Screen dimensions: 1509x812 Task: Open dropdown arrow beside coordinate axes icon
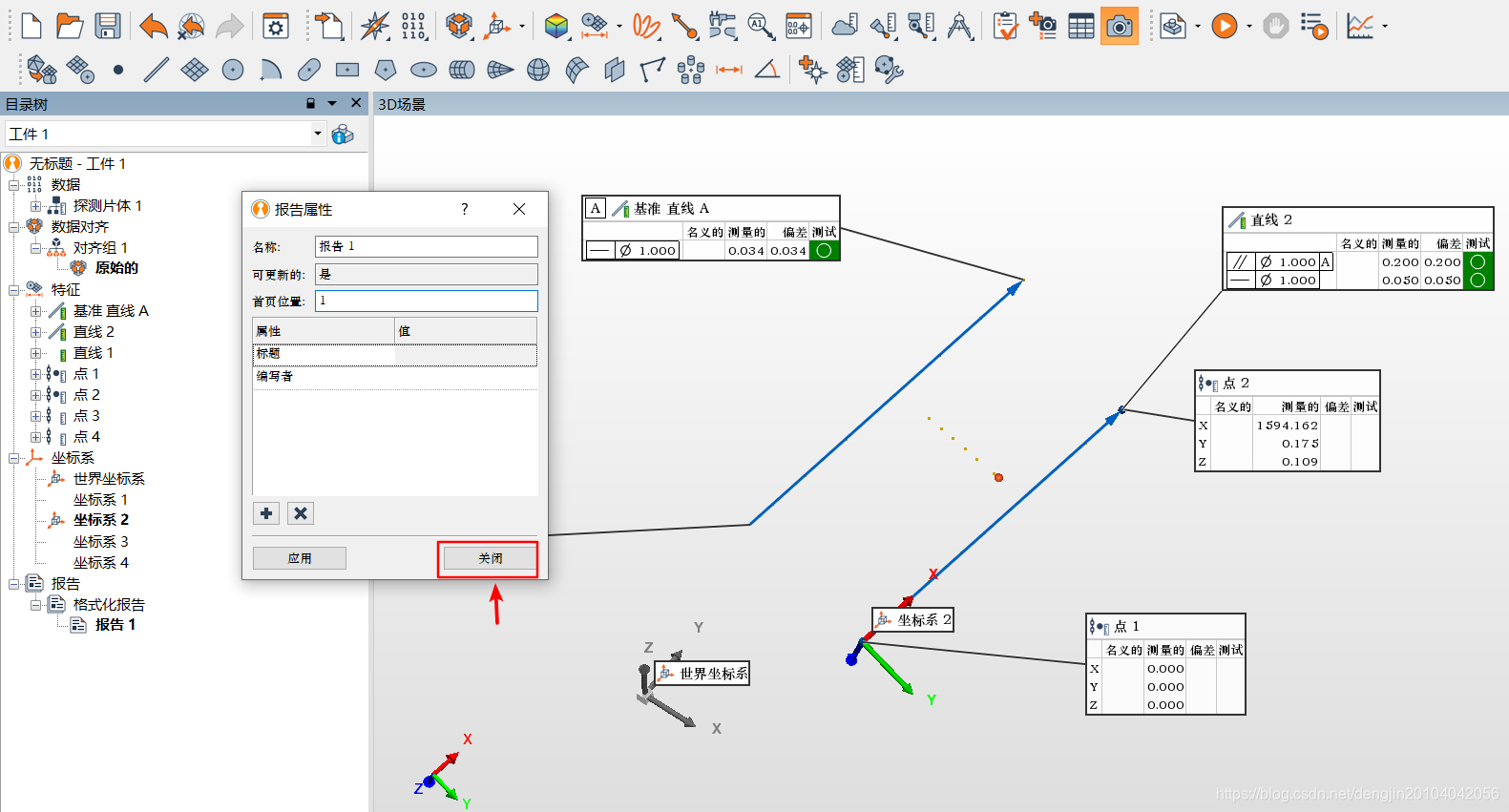coord(522,27)
